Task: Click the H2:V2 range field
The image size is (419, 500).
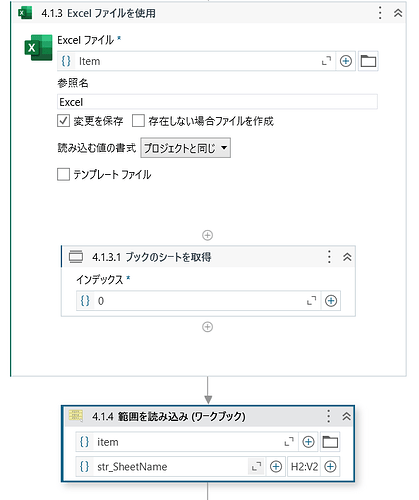Action: (x=304, y=466)
